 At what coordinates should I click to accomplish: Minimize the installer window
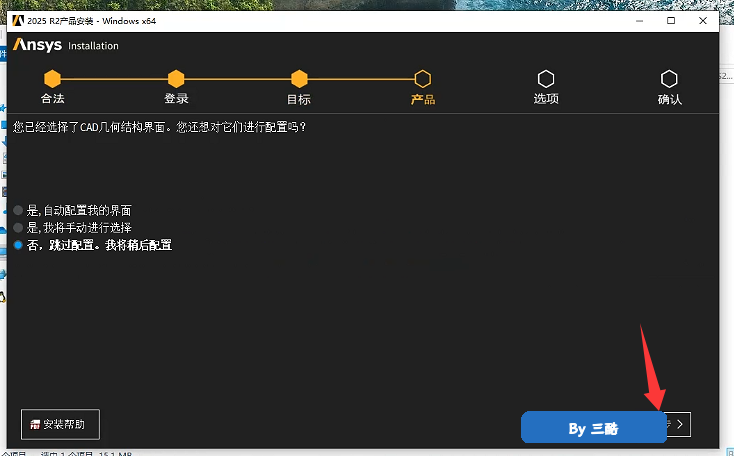pyautogui.click(x=639, y=21)
